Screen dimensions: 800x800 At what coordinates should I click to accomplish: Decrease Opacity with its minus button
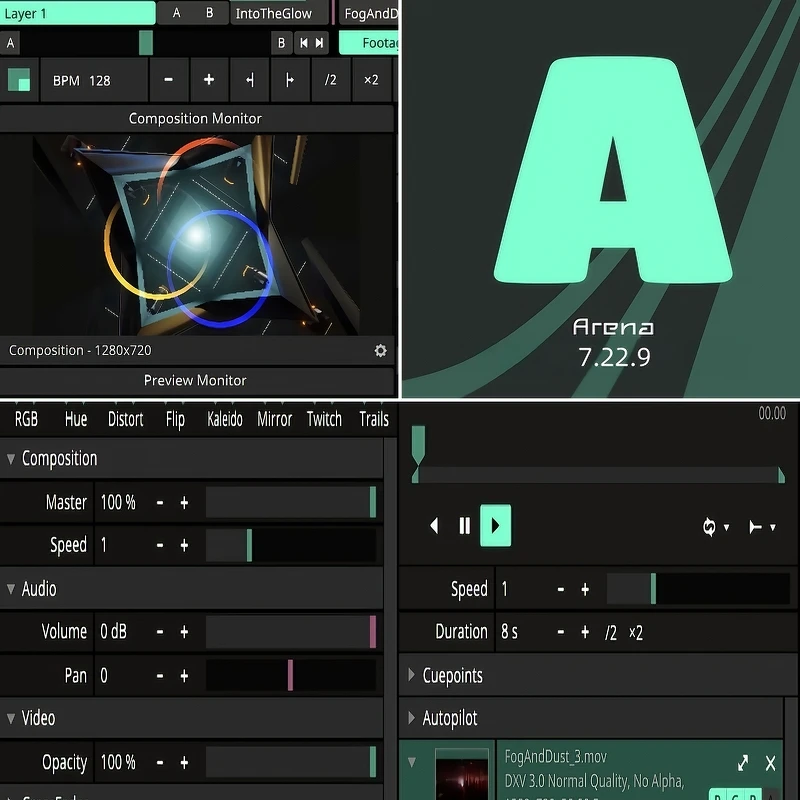click(160, 763)
